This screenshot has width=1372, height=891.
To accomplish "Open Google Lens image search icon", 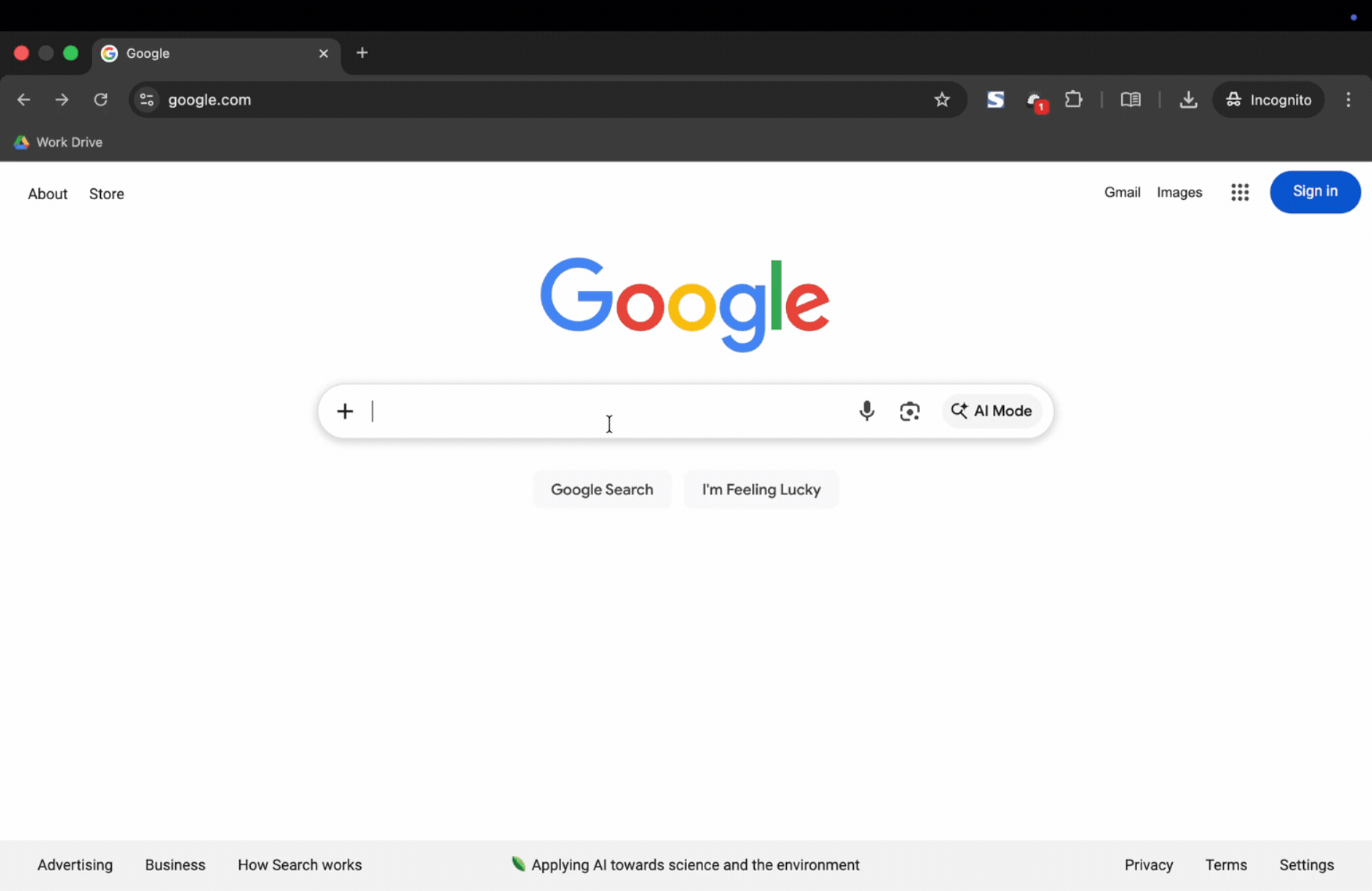I will [909, 411].
